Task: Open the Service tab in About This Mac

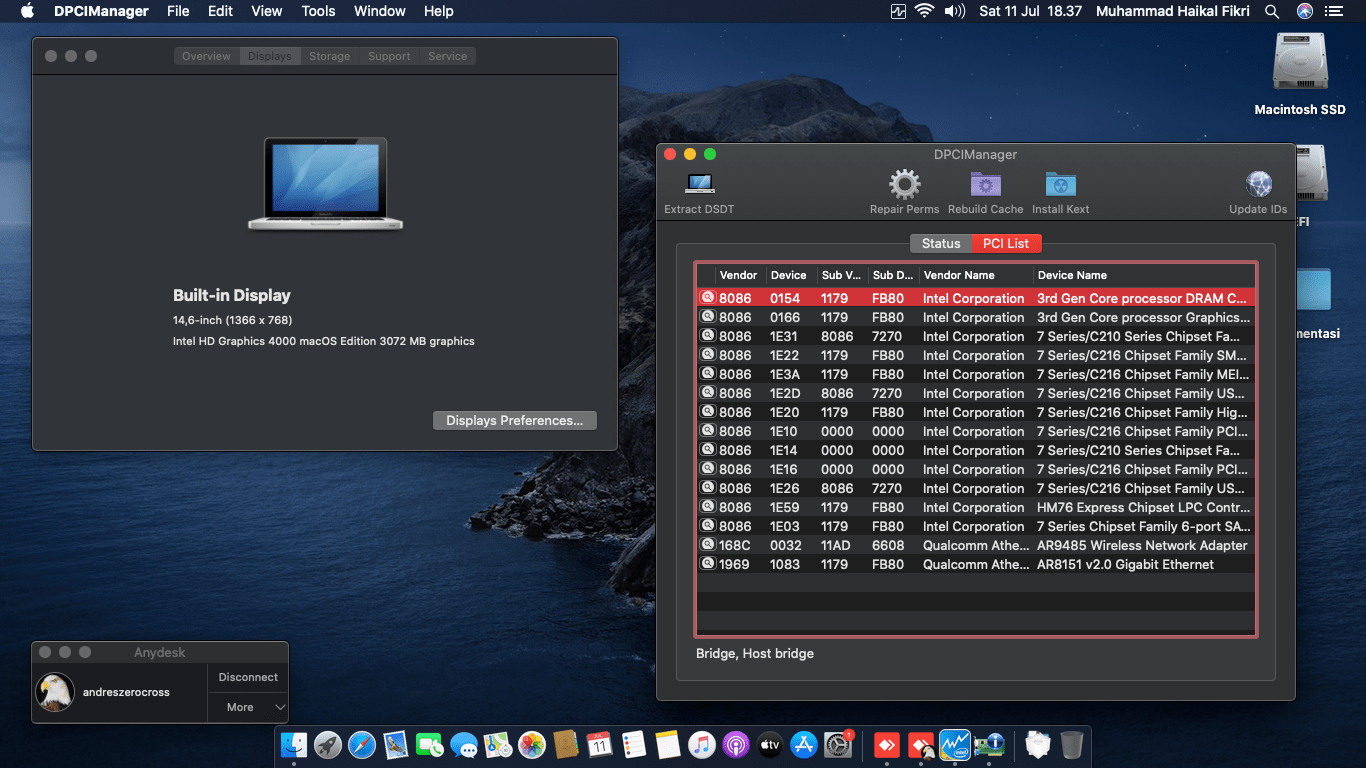Action: point(448,56)
